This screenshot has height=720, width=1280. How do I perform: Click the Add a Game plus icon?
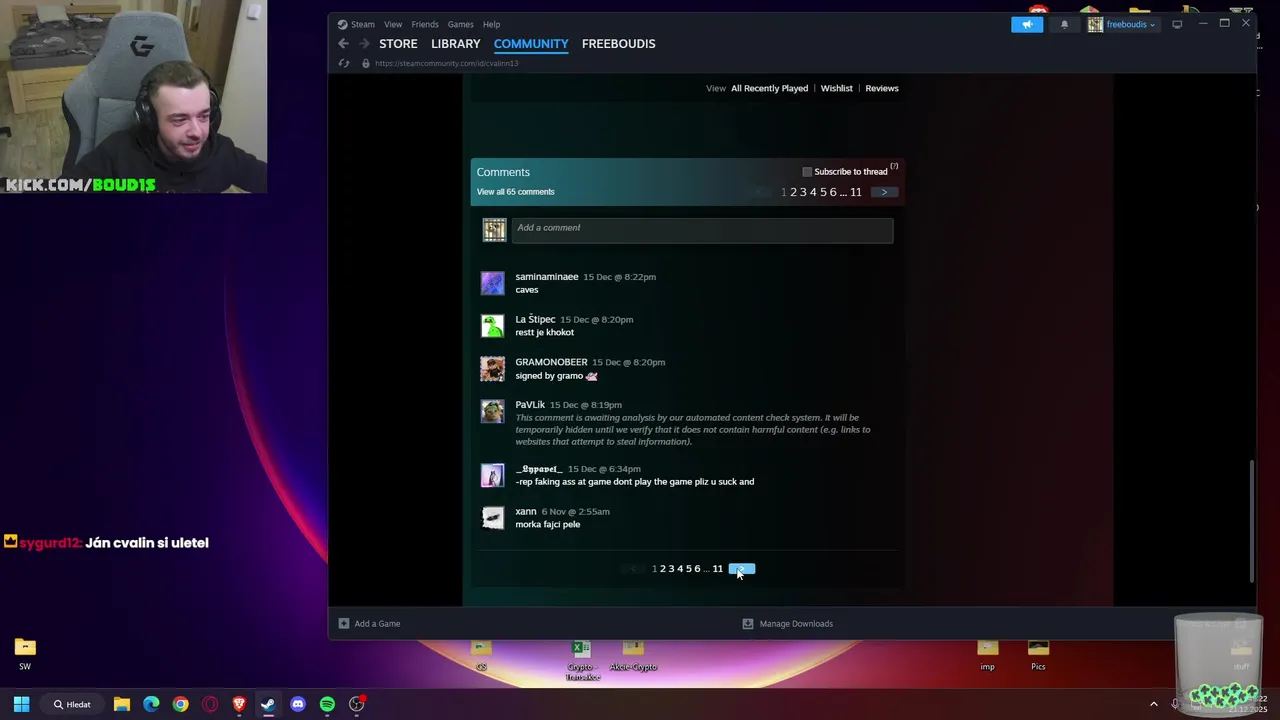click(344, 623)
